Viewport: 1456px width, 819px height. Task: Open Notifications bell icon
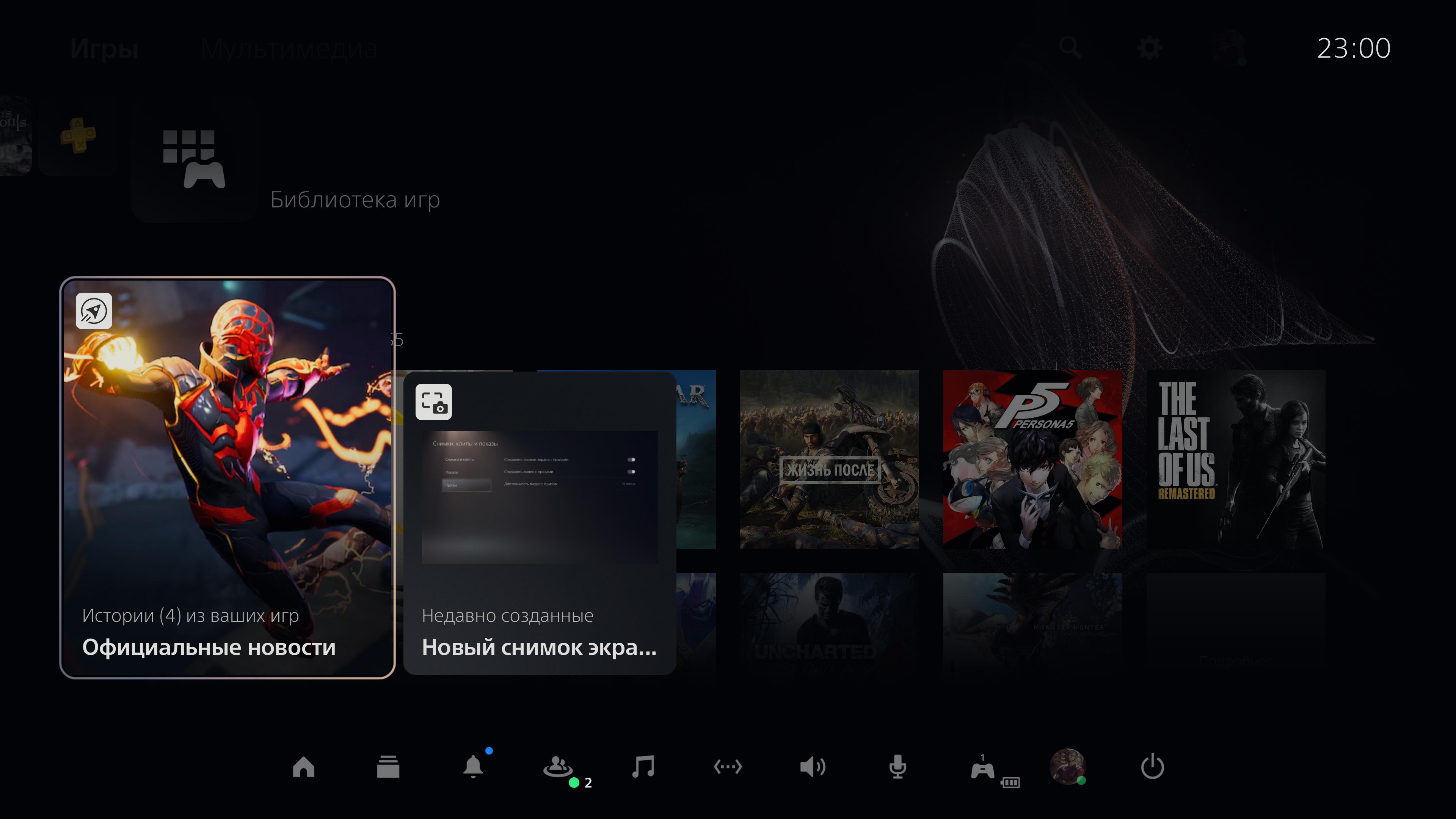point(473,767)
